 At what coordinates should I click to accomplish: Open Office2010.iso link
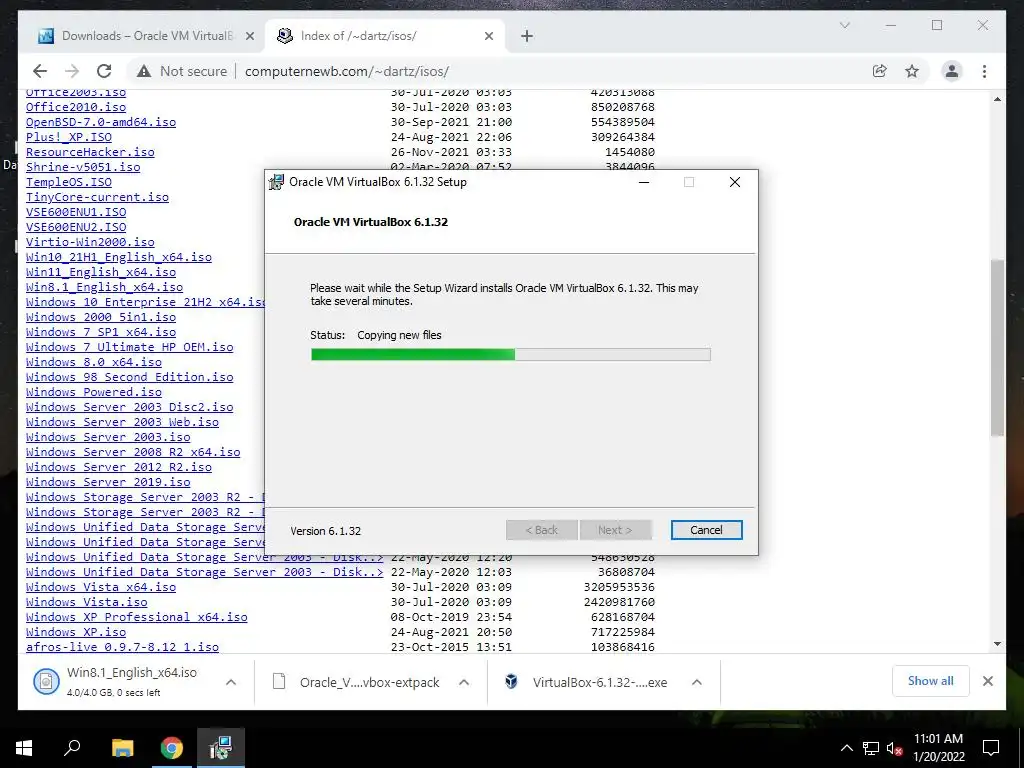tap(76, 107)
